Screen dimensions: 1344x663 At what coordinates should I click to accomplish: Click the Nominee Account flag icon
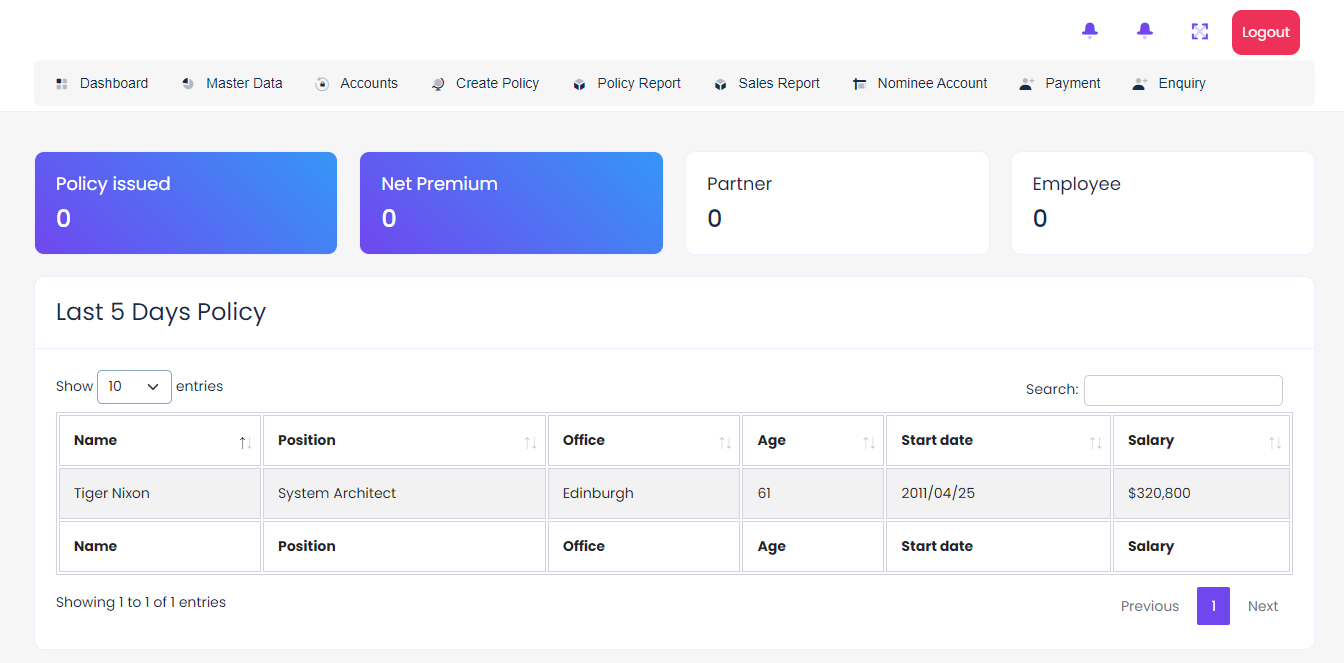[859, 84]
